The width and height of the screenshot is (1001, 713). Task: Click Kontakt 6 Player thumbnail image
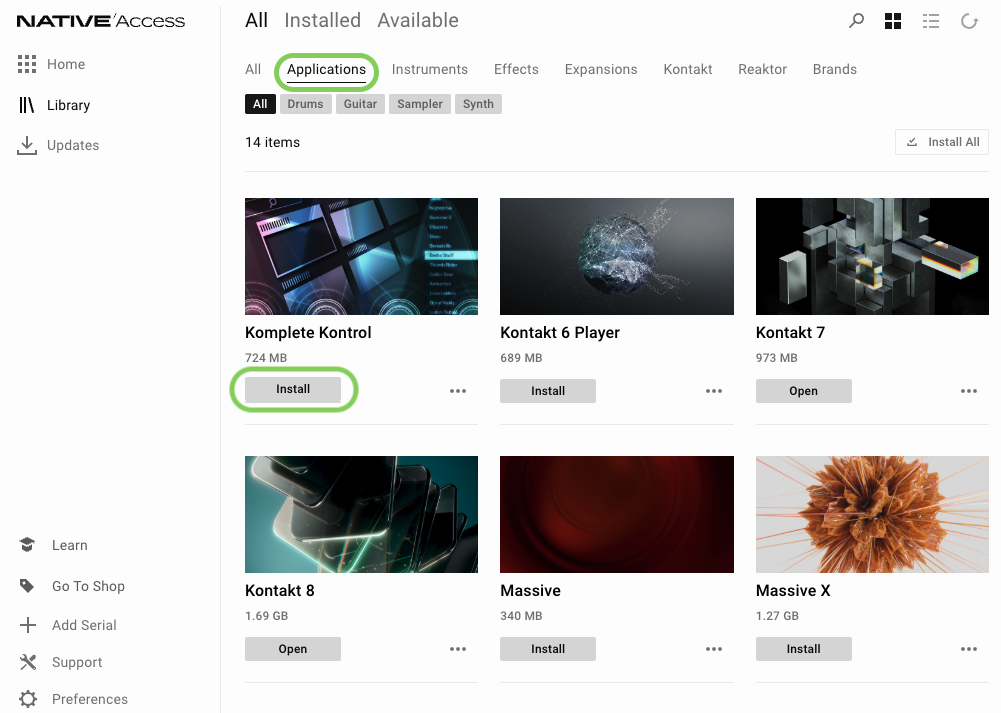click(x=617, y=256)
